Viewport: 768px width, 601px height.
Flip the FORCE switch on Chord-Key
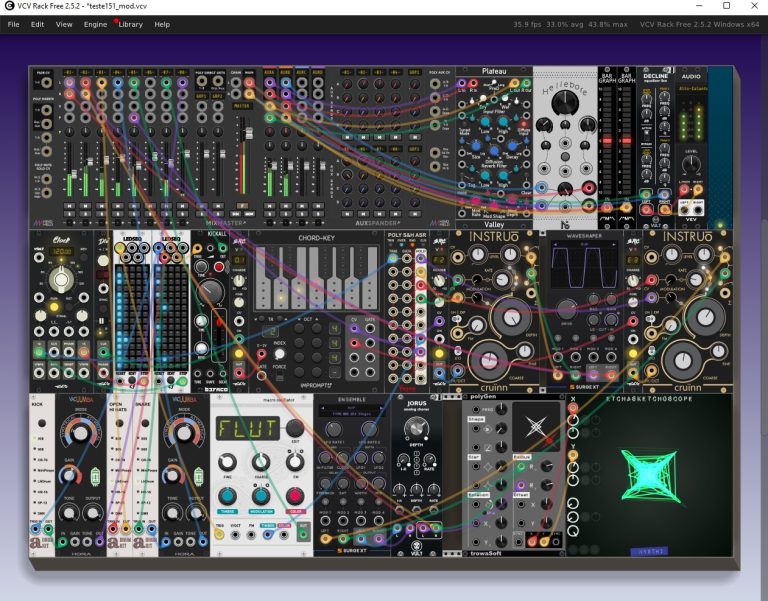[x=279, y=377]
